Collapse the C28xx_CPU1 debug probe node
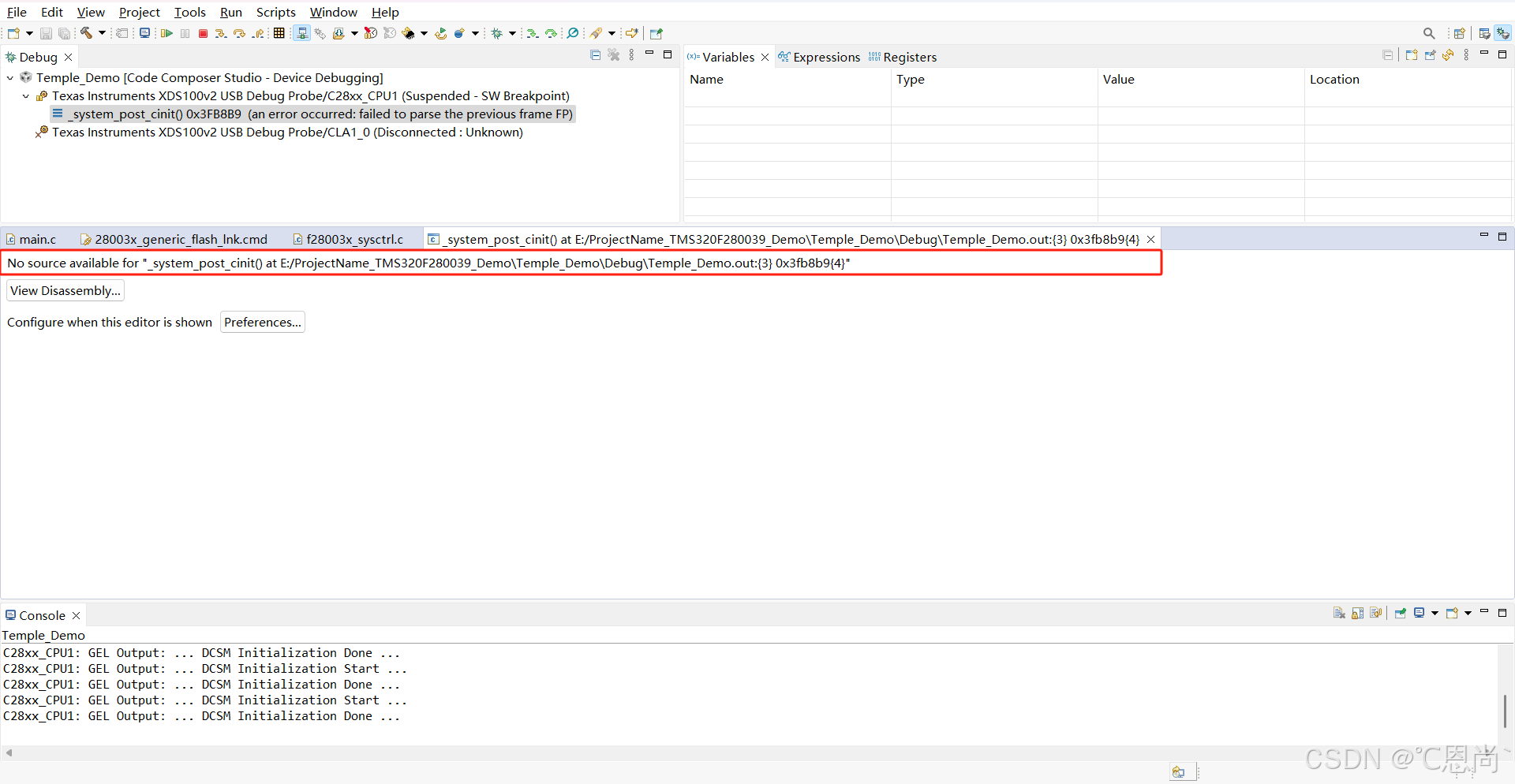The height and width of the screenshot is (784, 1515). [x=26, y=96]
